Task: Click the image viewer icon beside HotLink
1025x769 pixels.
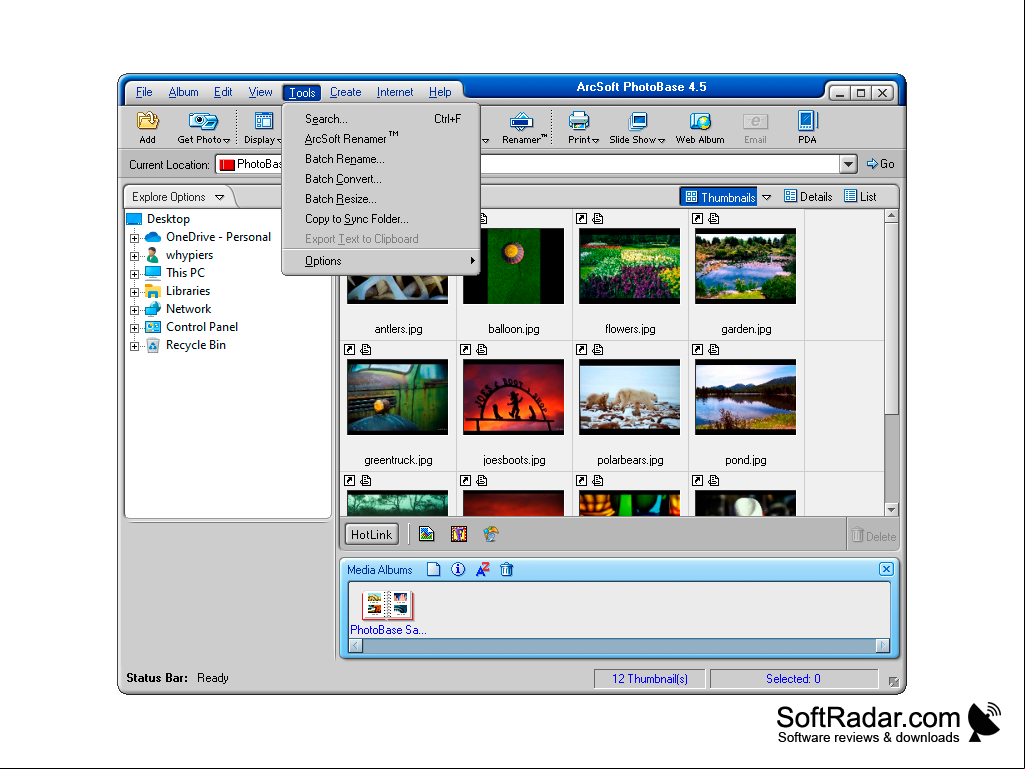Action: tap(427, 534)
